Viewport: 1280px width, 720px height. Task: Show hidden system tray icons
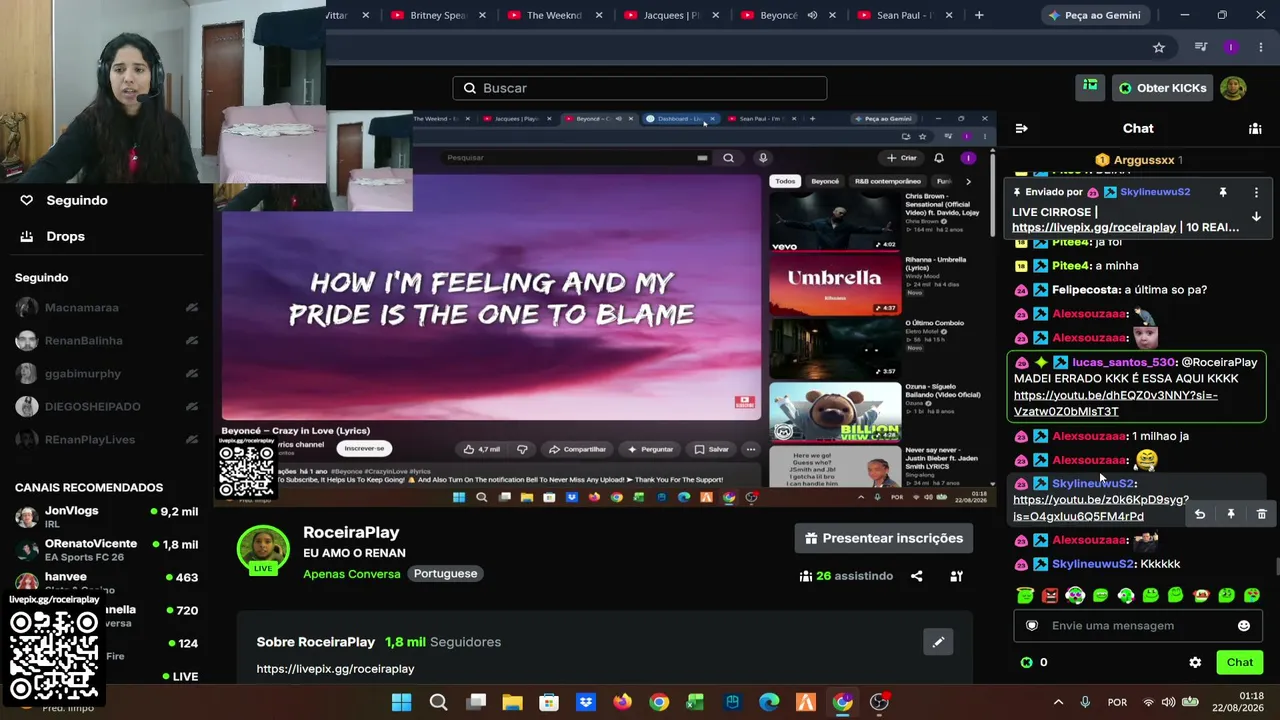click(1058, 702)
